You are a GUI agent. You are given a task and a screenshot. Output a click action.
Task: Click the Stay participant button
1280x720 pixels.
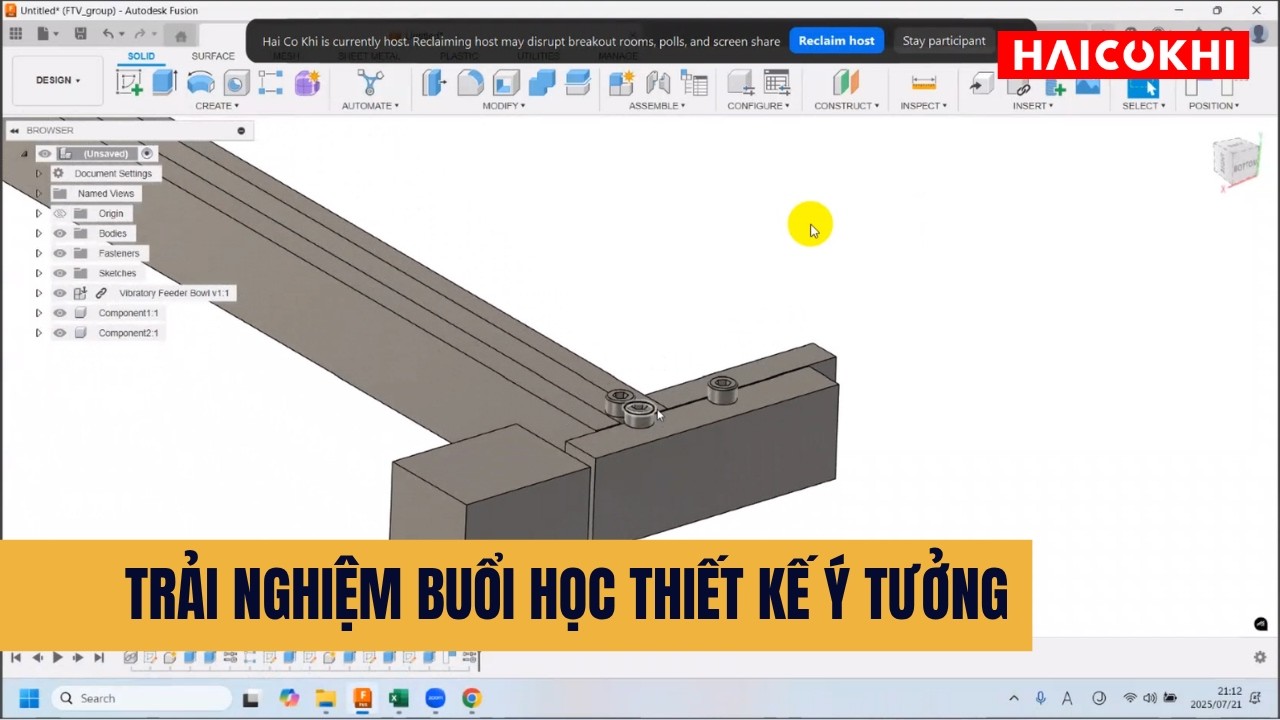(x=944, y=41)
